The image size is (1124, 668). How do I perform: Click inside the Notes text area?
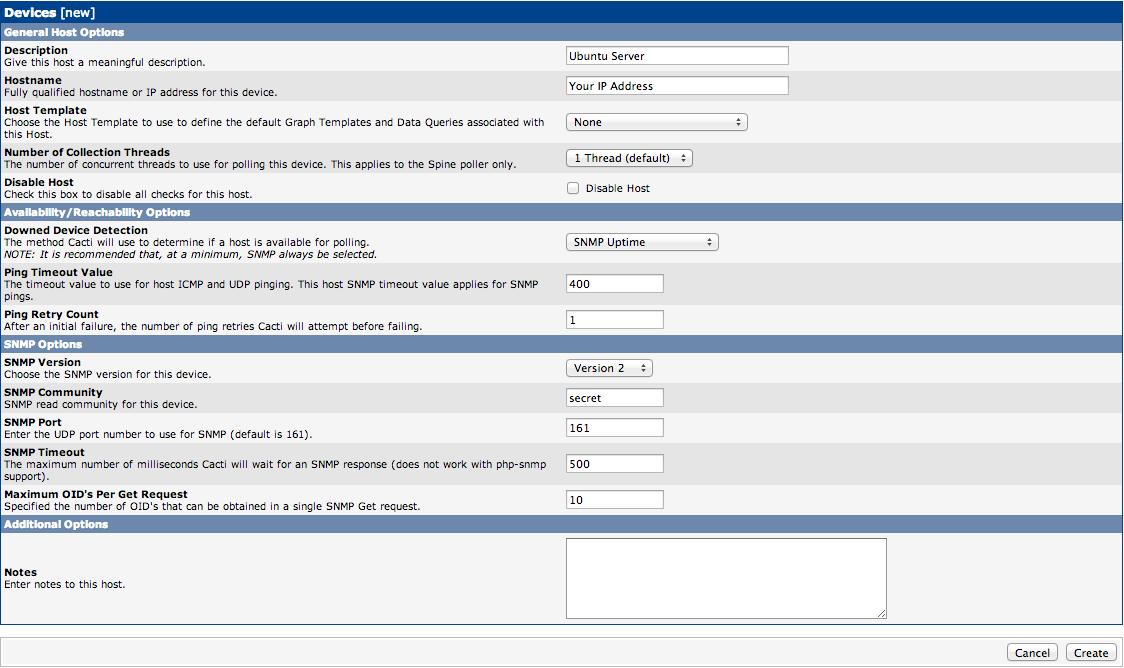[726, 578]
